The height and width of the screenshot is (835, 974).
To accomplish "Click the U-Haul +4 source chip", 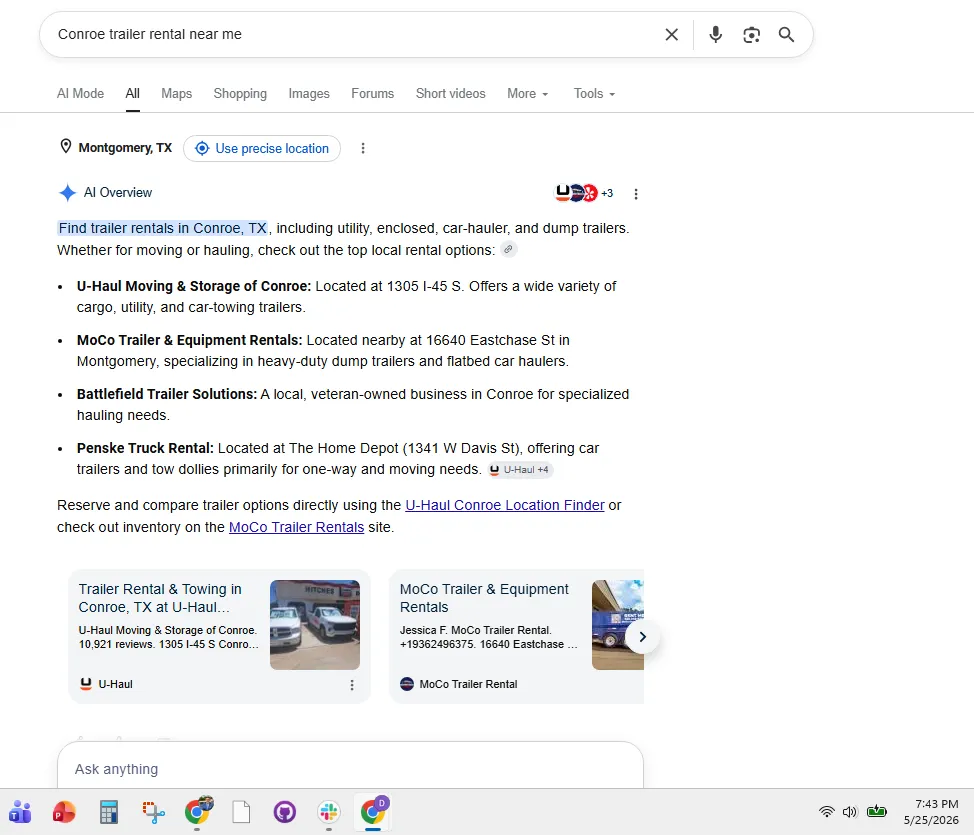I will tap(519, 470).
